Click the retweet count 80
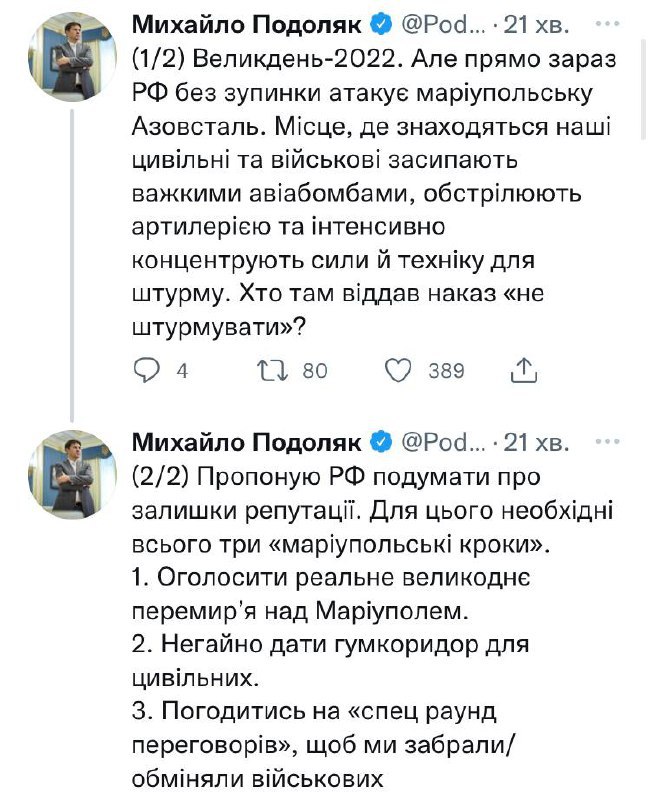 (315, 371)
